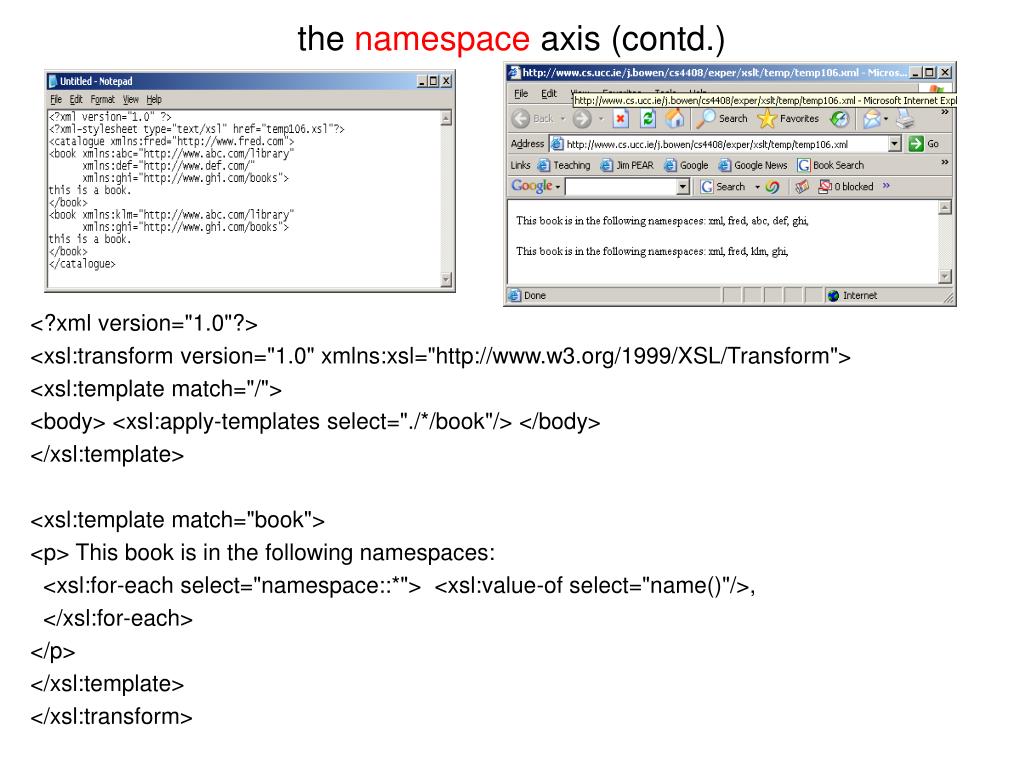This screenshot has height=768, width=1024.
Task: Click the Back arrow in Internet Explorer
Action: pyautogui.click(x=521, y=119)
